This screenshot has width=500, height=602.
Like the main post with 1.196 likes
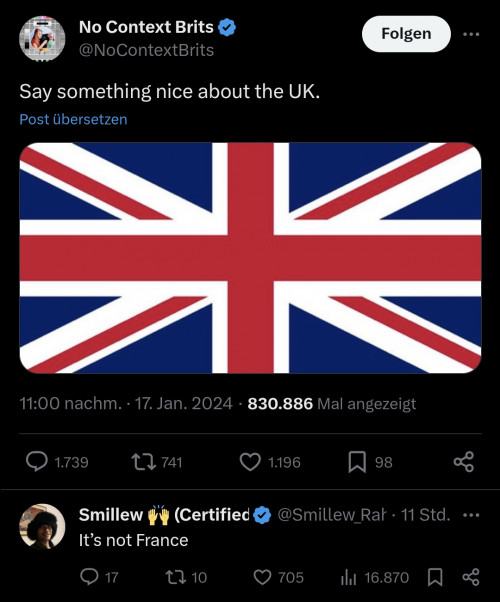tap(250, 462)
